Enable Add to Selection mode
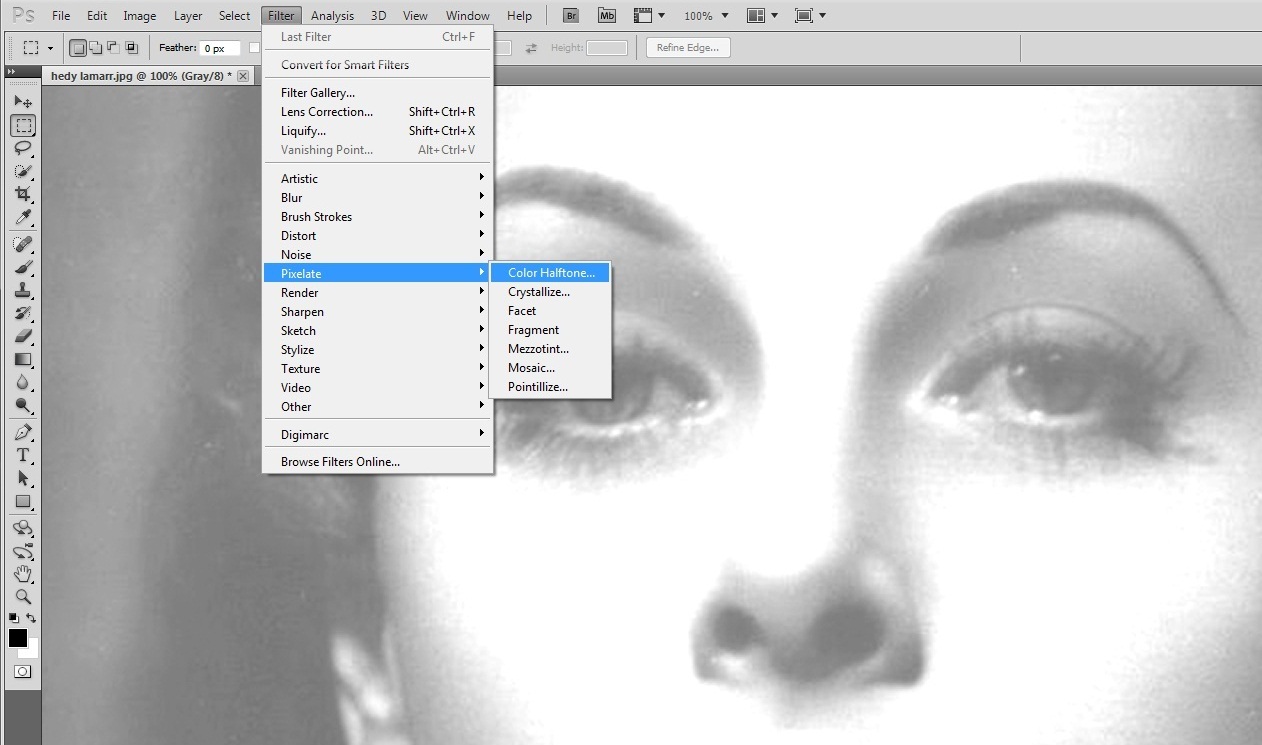 pyautogui.click(x=95, y=48)
